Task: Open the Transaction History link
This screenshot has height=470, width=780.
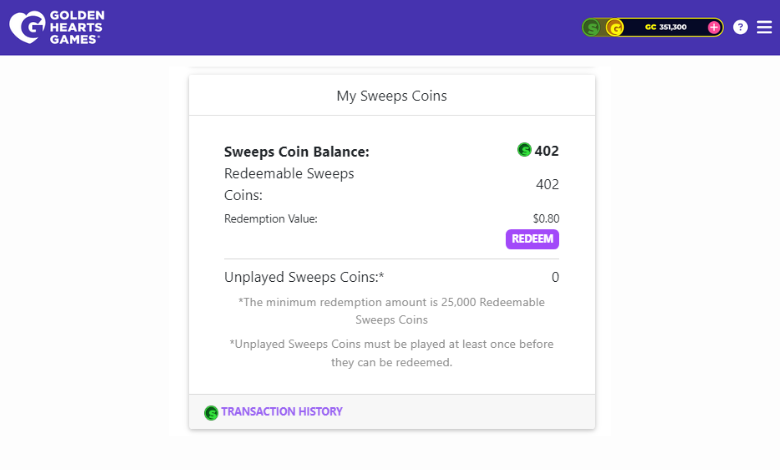Action: tap(281, 412)
